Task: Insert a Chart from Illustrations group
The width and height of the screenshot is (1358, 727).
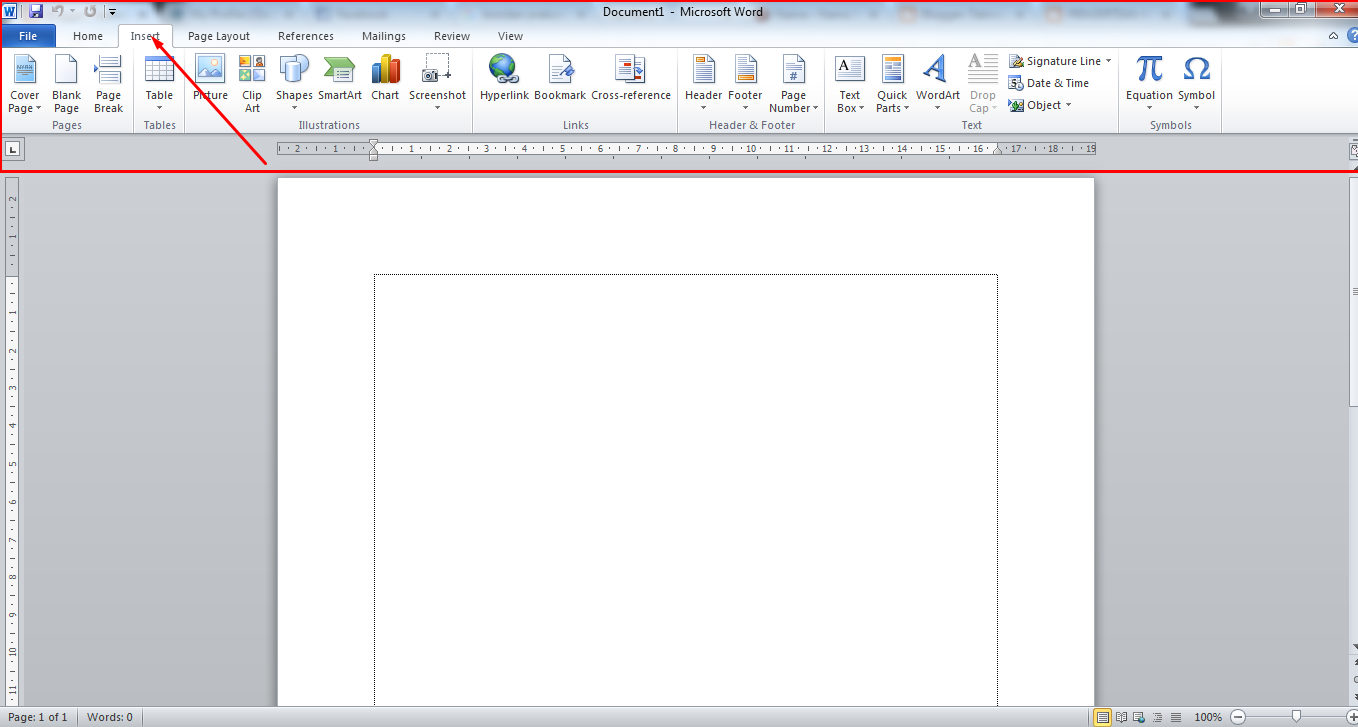Action: point(385,80)
